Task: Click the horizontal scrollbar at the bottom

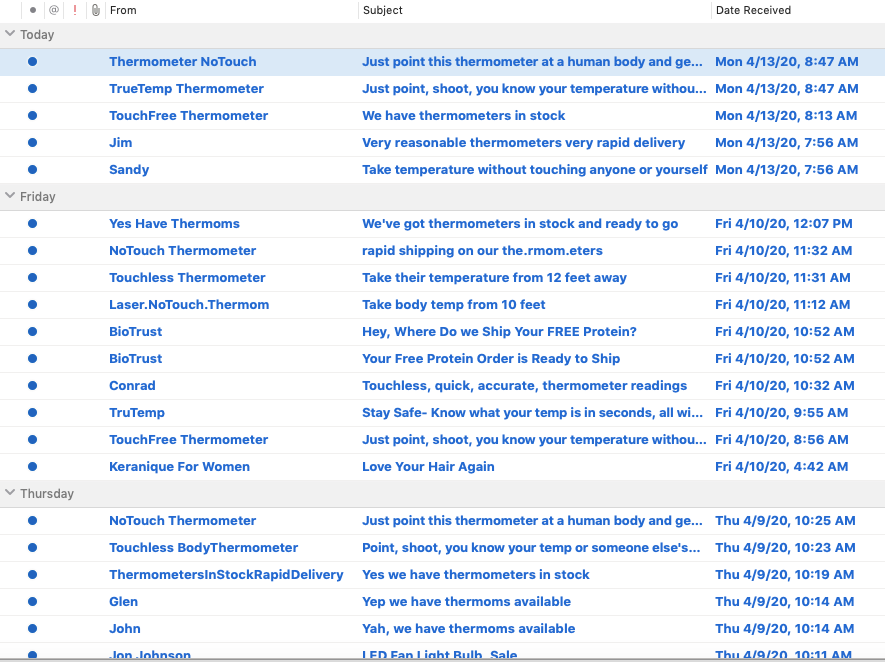Action: (x=440, y=658)
